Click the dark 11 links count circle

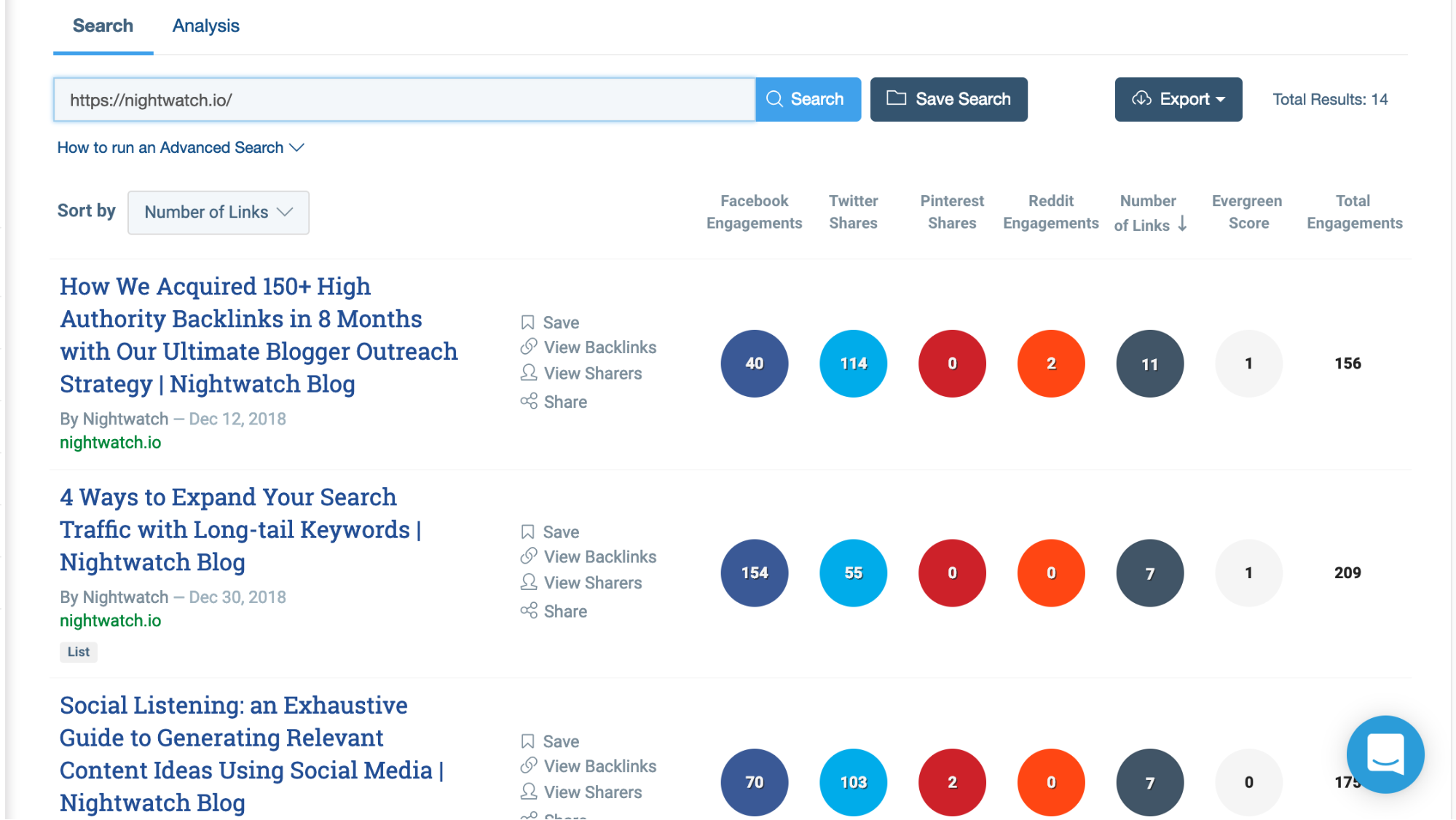(x=1149, y=364)
